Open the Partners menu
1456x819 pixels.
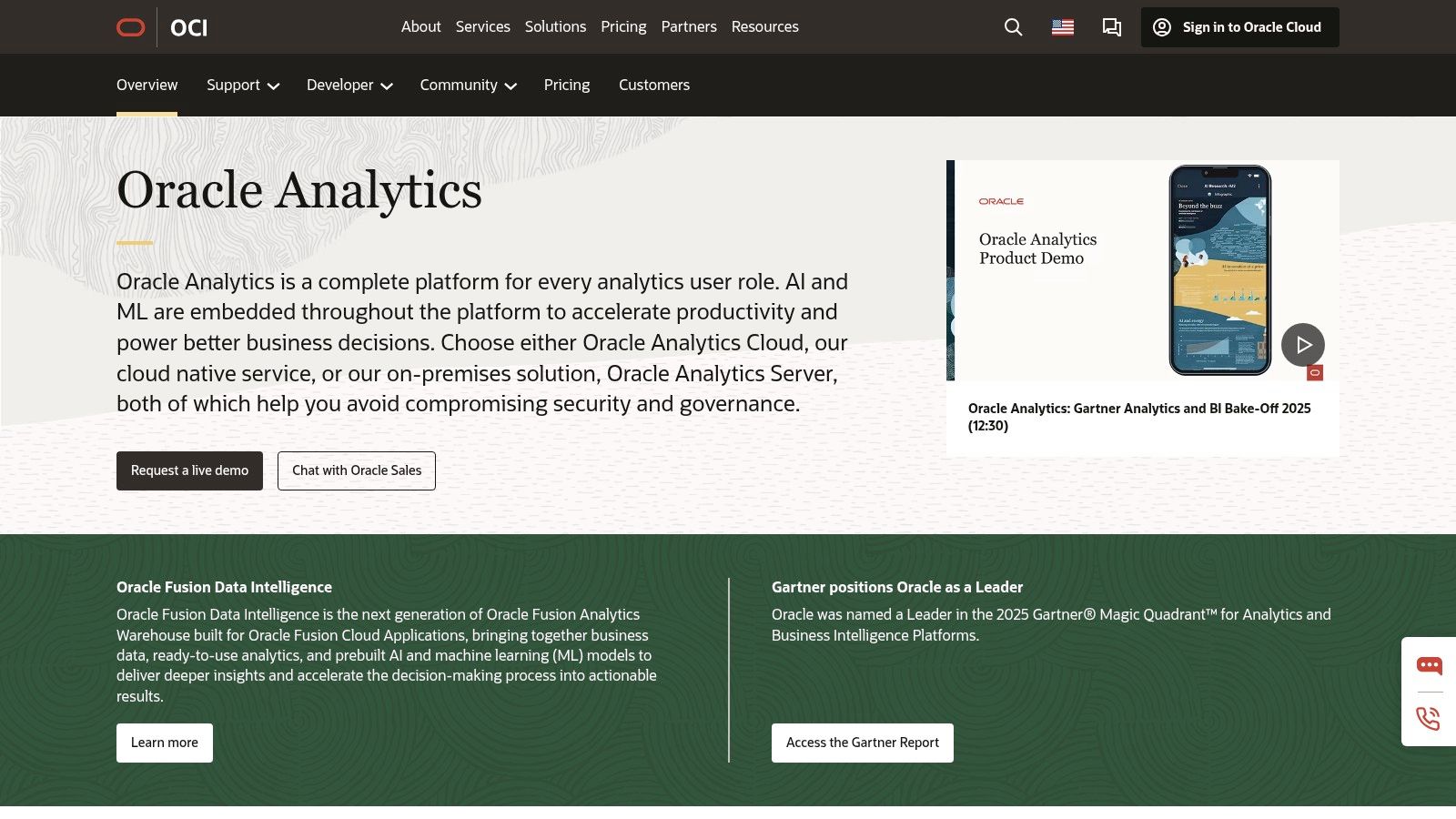tap(689, 27)
